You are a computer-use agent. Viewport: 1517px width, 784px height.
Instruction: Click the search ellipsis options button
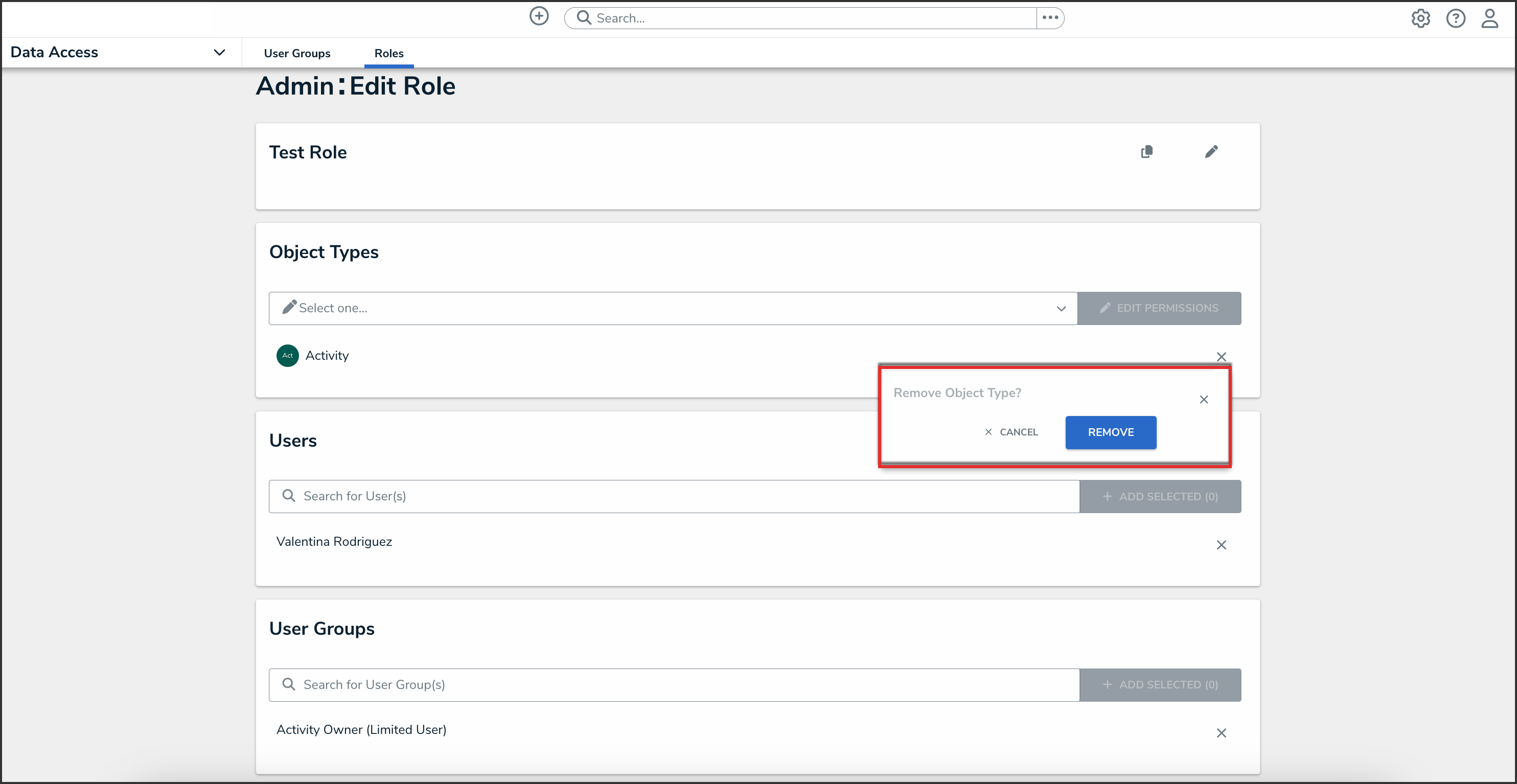pyautogui.click(x=1050, y=18)
